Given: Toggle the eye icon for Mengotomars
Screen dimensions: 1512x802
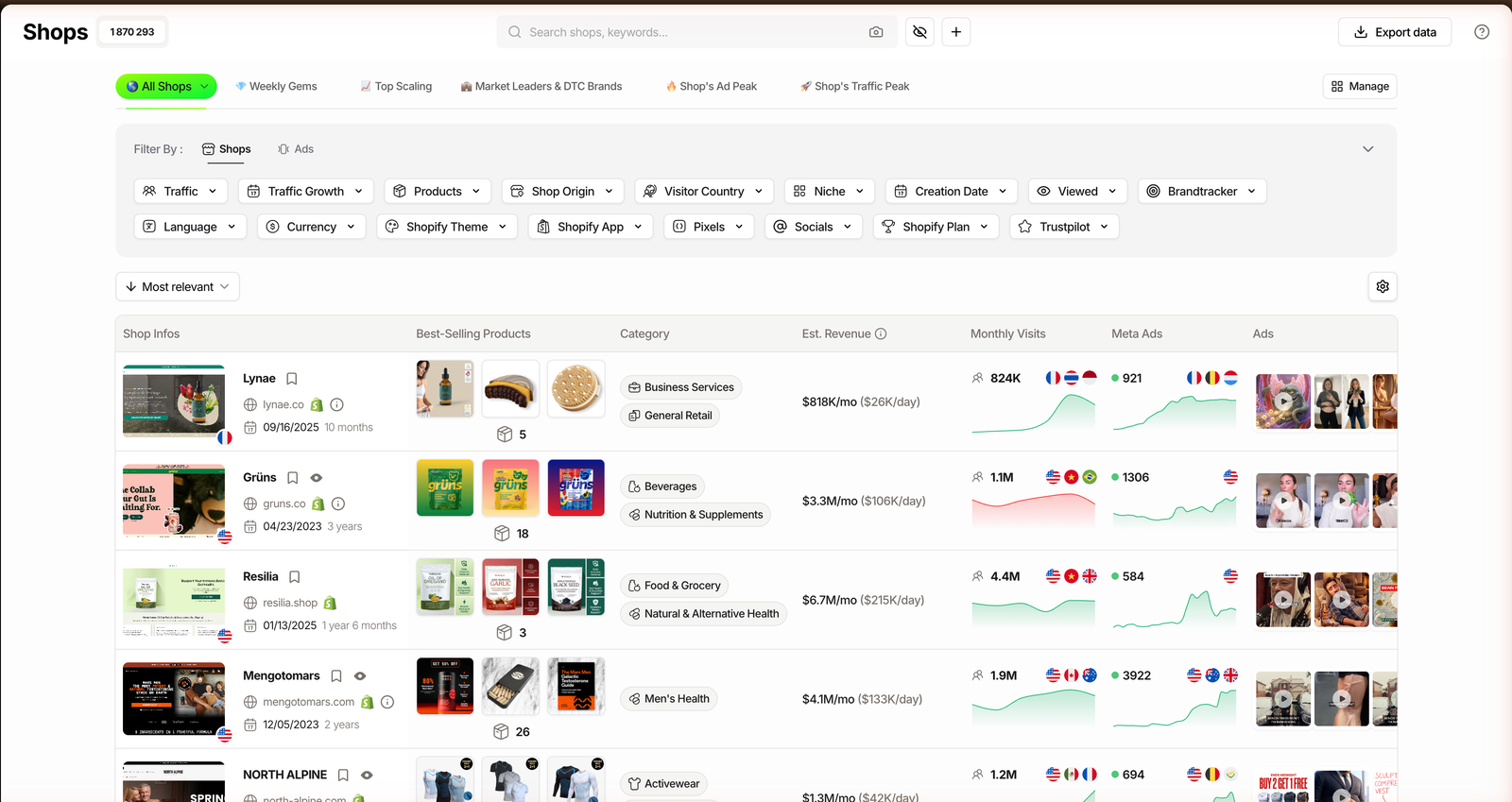Looking at the screenshot, I should pos(360,676).
